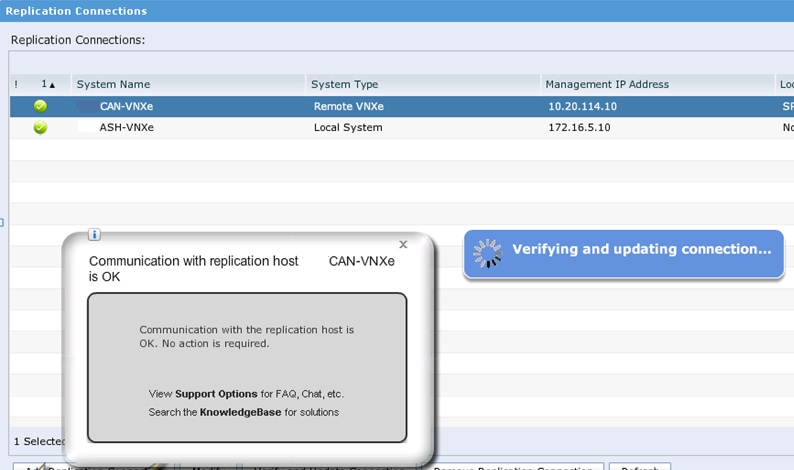This screenshot has height=470, width=794.
Task: Sort by Management IP Address column
Action: pos(607,84)
